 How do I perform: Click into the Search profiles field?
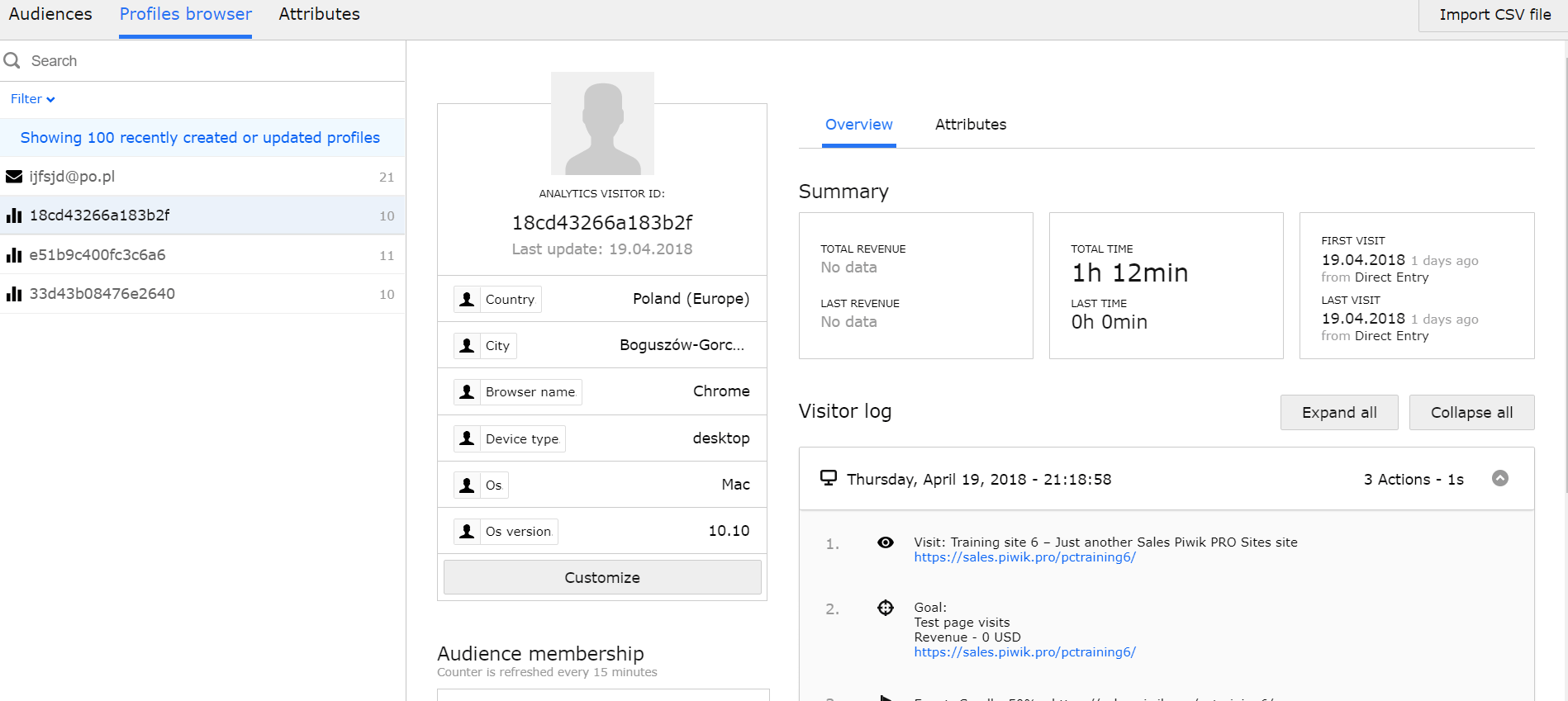tap(207, 61)
